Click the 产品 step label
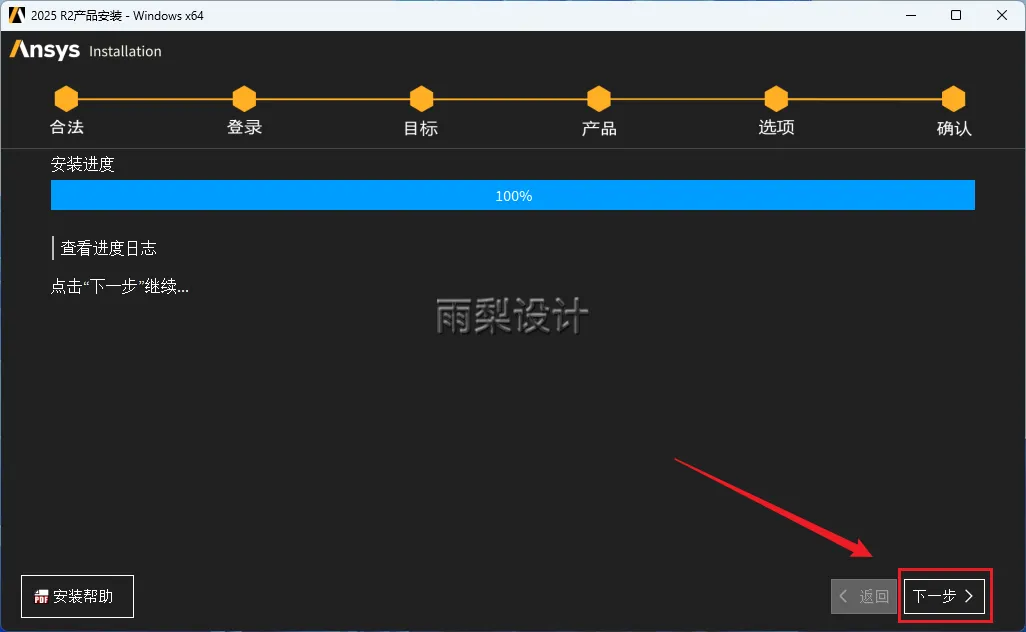 [599, 128]
